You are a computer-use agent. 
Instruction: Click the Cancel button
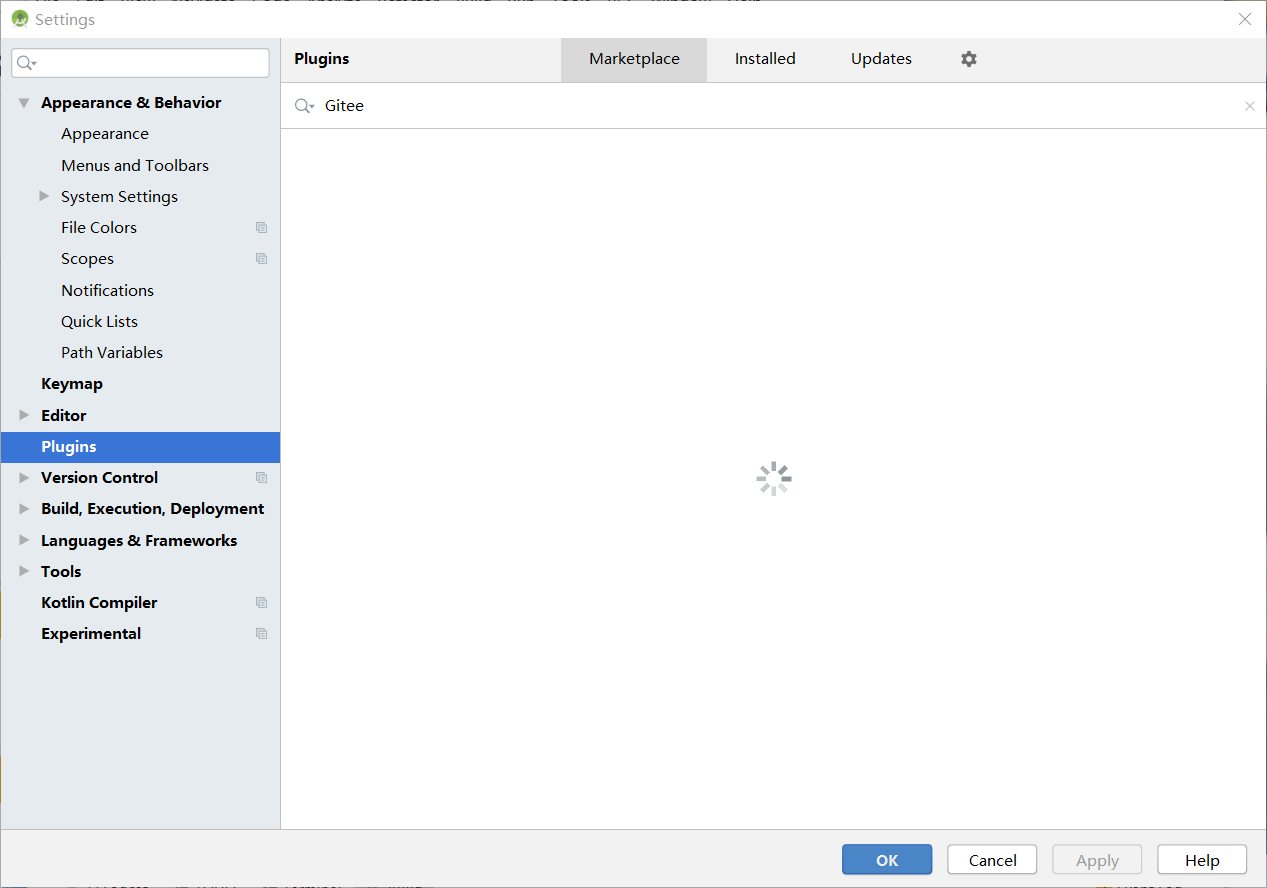pyautogui.click(x=993, y=860)
